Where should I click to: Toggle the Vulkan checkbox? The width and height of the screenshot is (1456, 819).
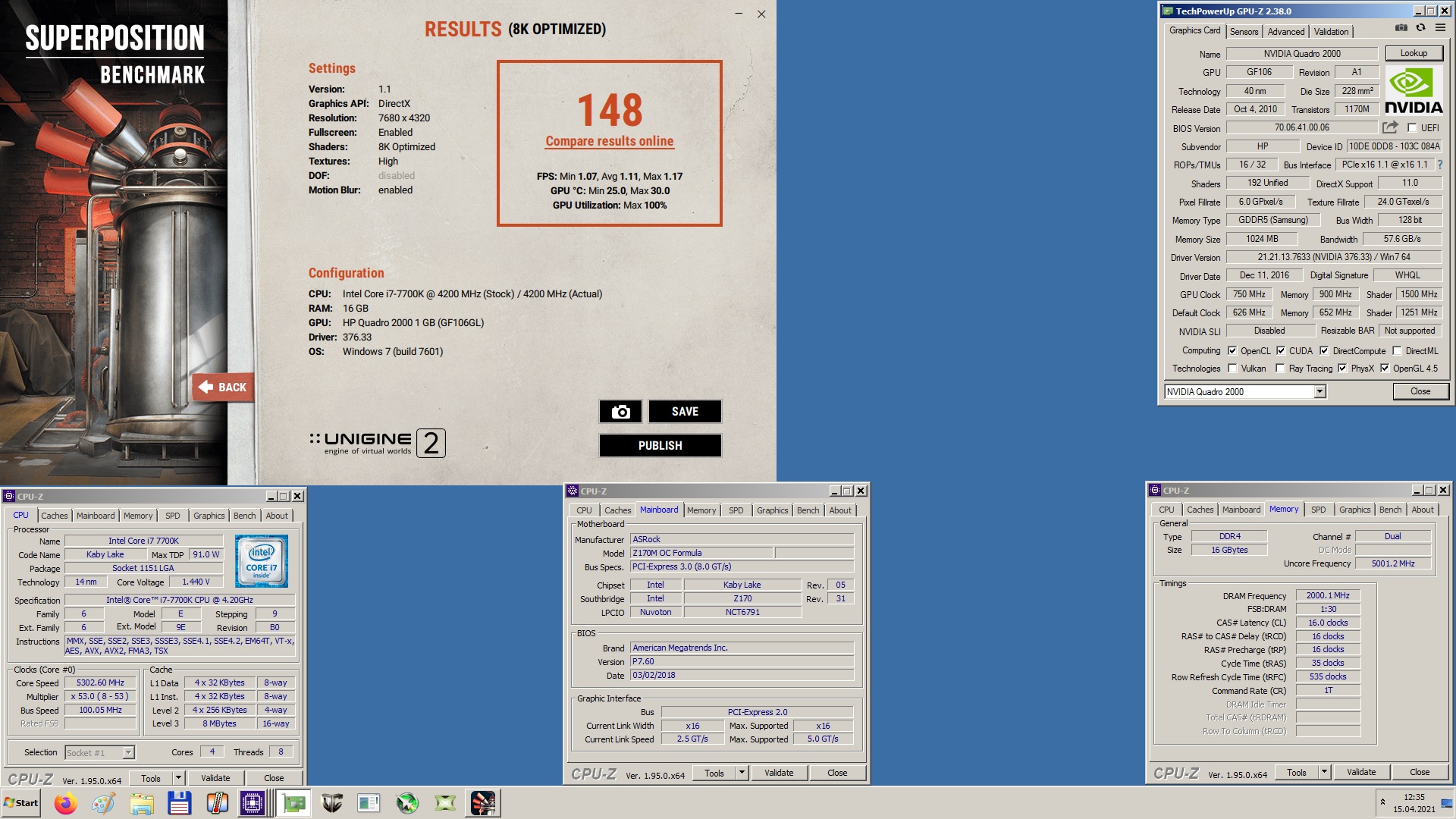coord(1232,369)
